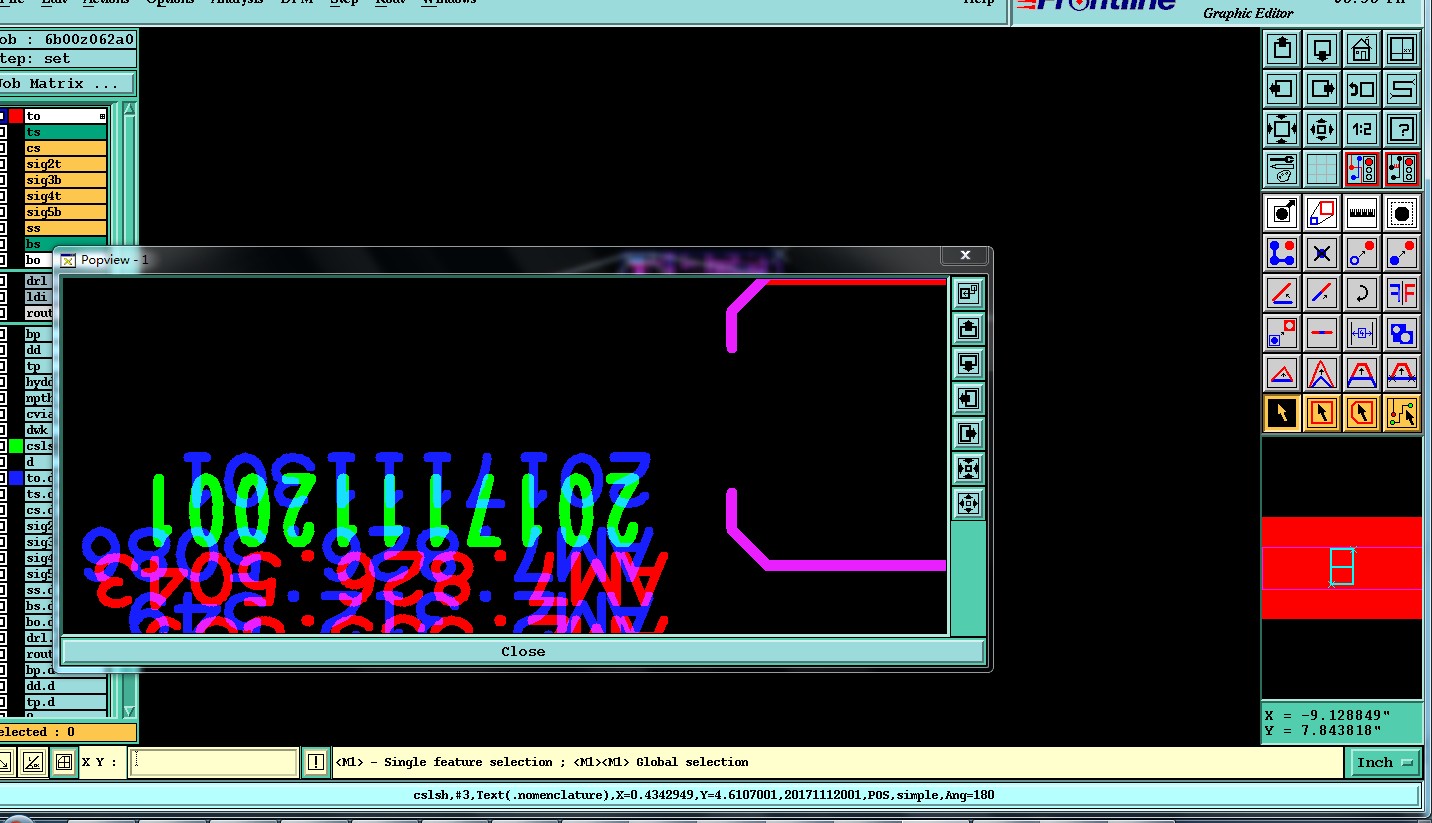The width and height of the screenshot is (1432, 823).
Task: Select the rotate arrow tool
Action: [x=1362, y=293]
